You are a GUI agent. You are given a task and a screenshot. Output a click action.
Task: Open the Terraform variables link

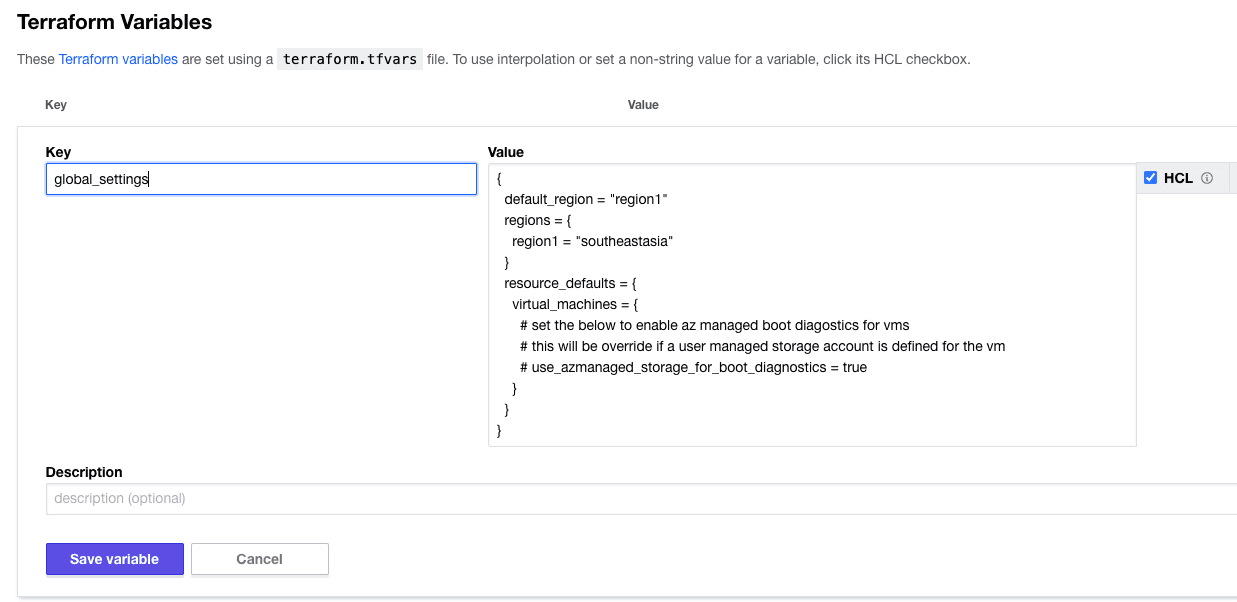(118, 59)
